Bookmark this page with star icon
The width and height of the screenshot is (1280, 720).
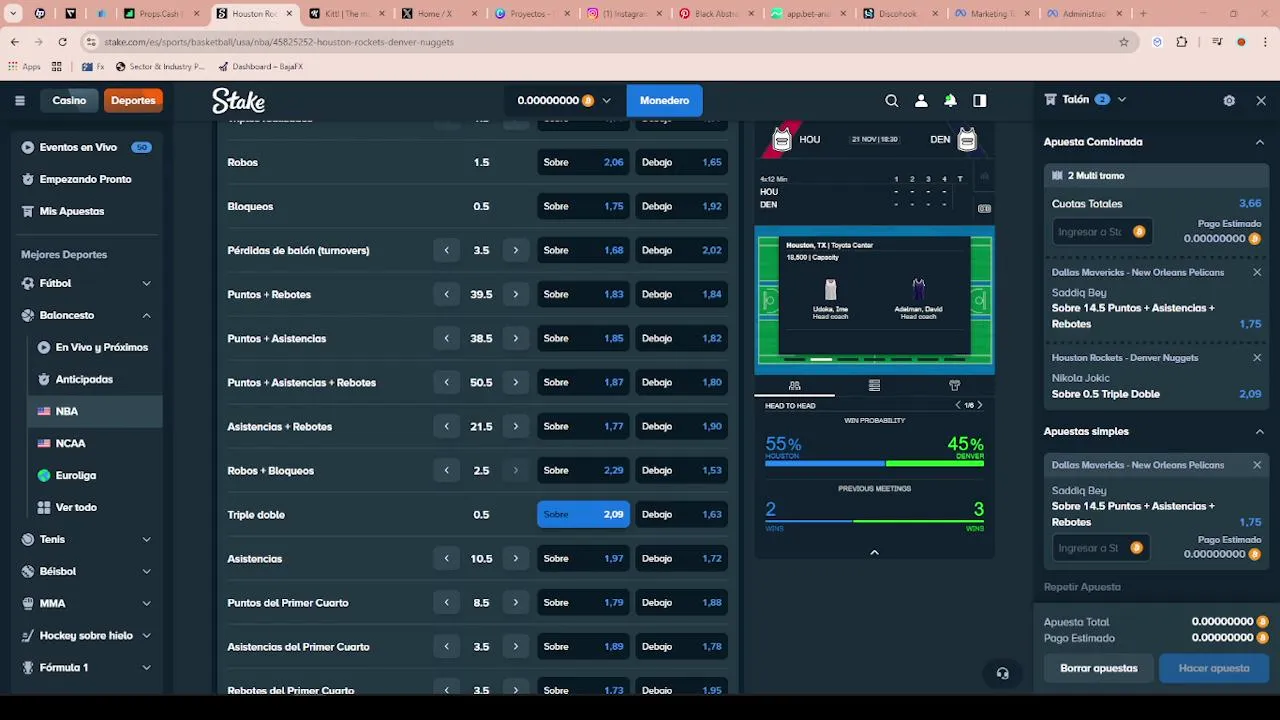[x=1124, y=42]
